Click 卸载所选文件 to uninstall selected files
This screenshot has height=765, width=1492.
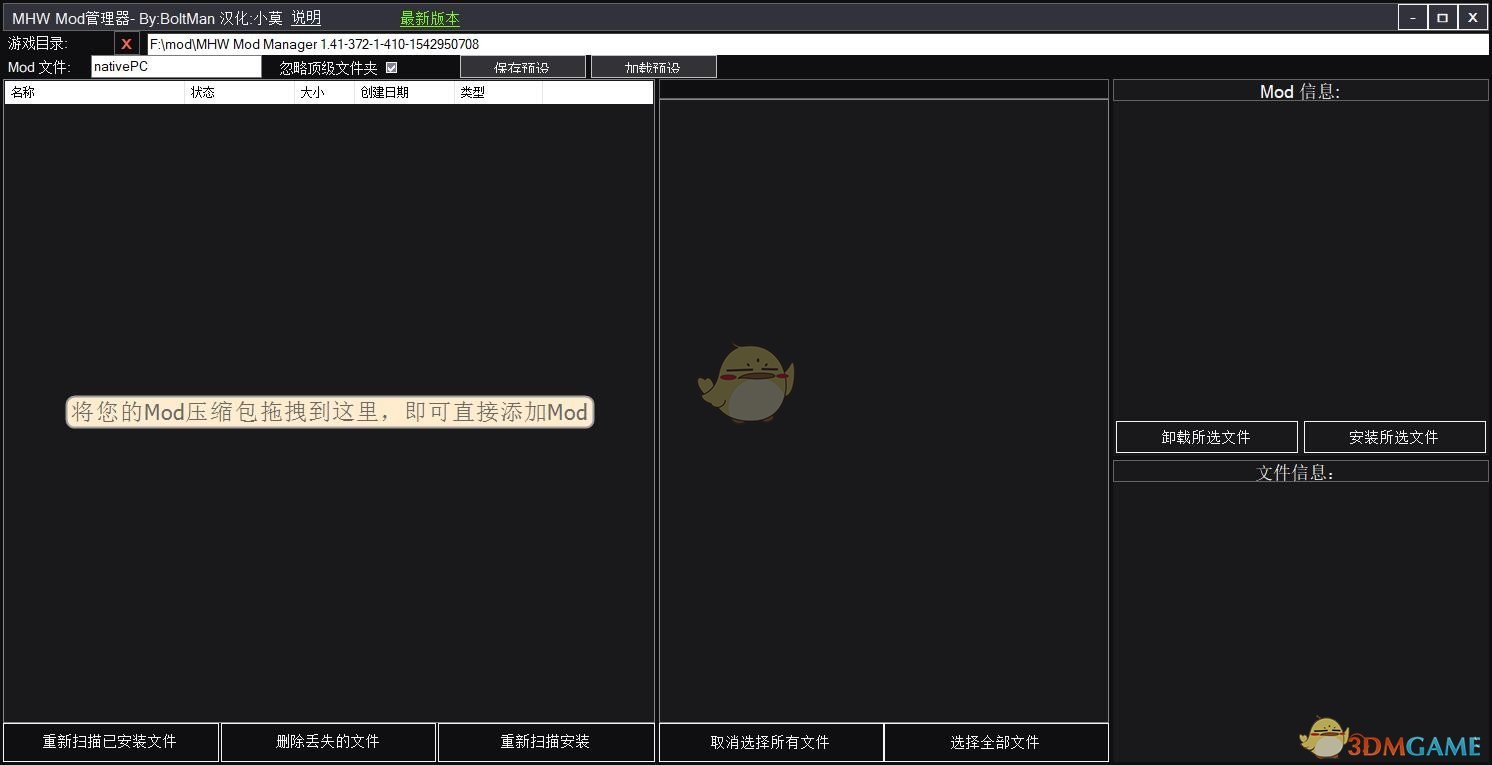(x=1206, y=437)
